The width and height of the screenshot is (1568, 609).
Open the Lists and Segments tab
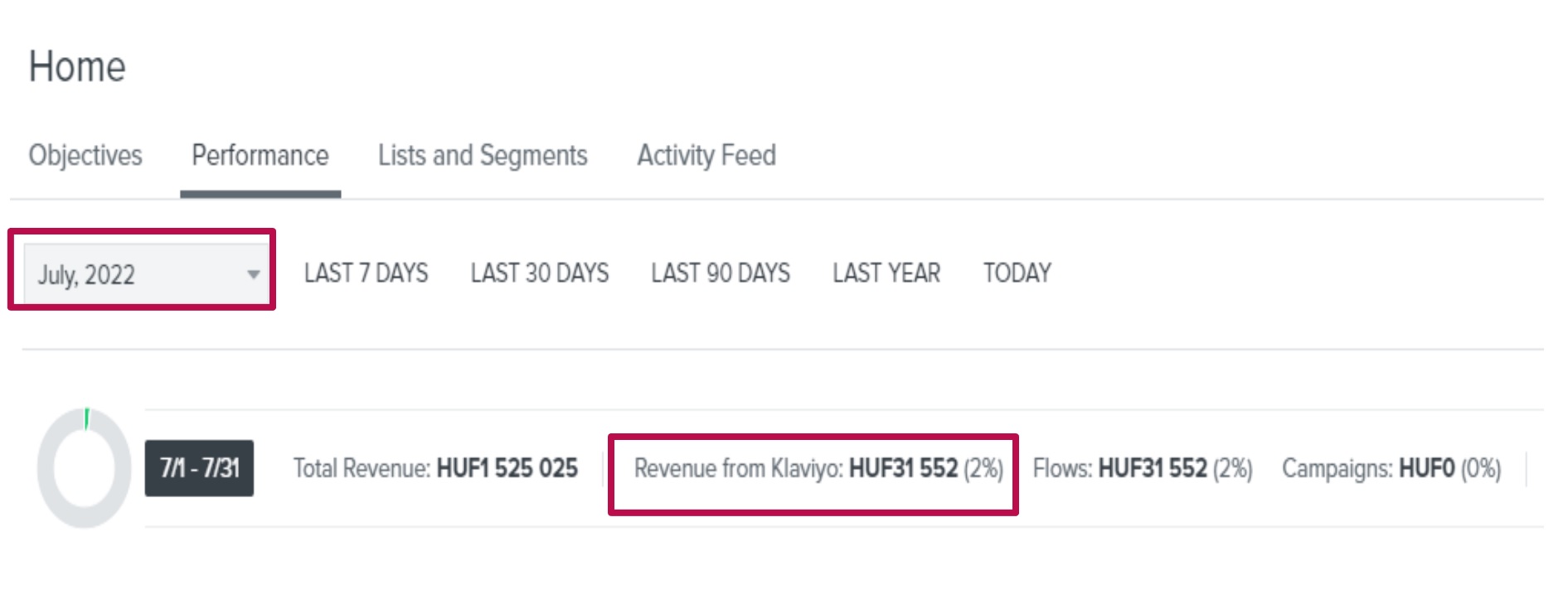483,156
